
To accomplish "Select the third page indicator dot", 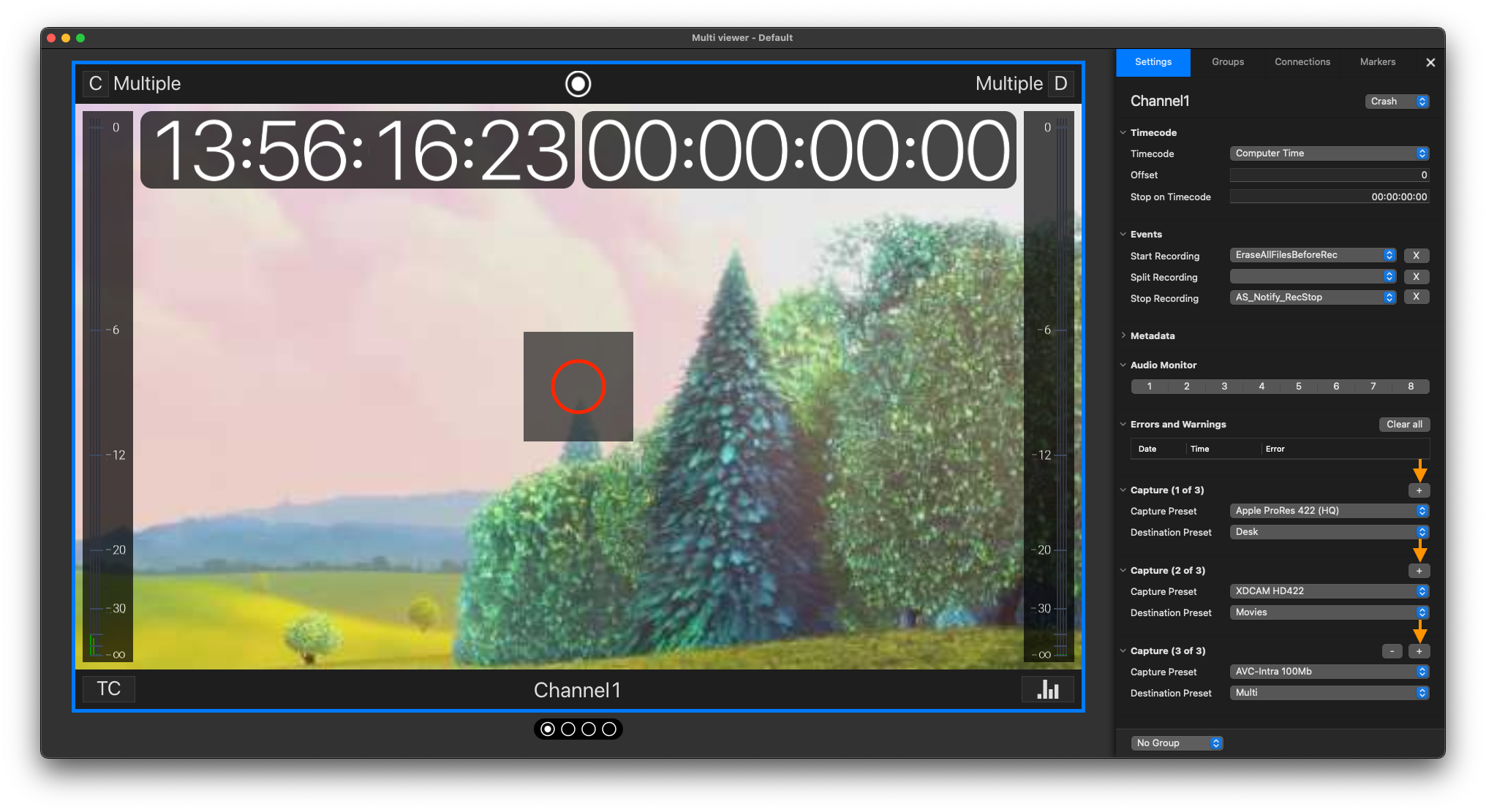I will tap(589, 729).
